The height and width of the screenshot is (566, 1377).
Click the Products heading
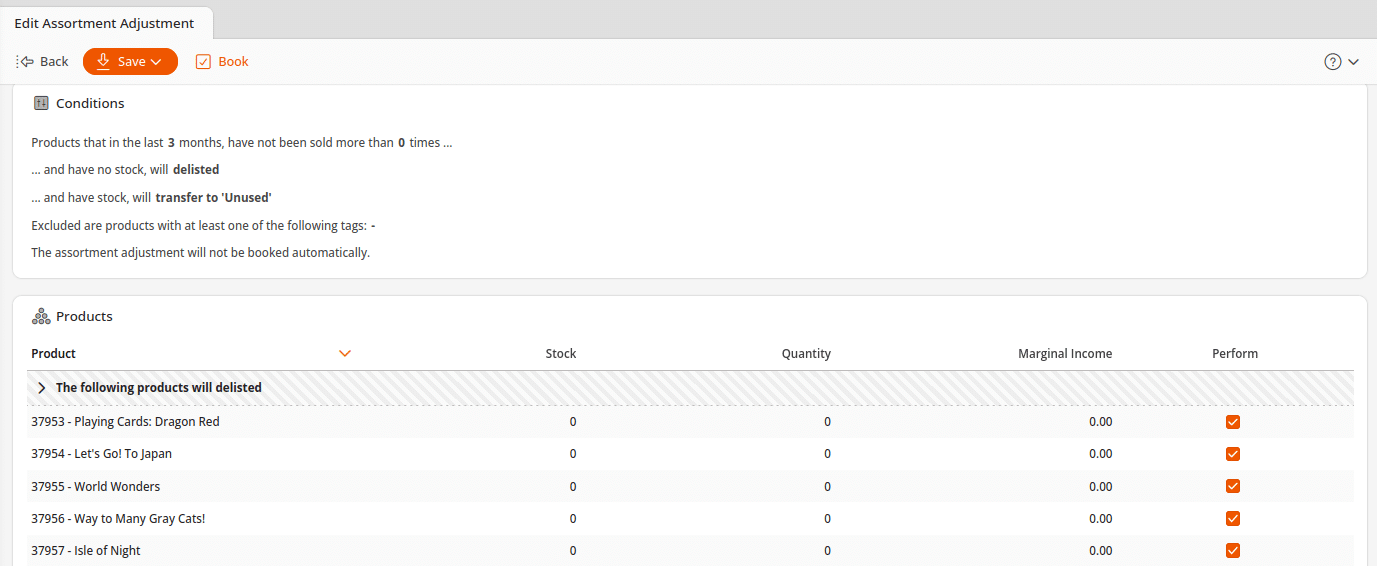[84, 316]
